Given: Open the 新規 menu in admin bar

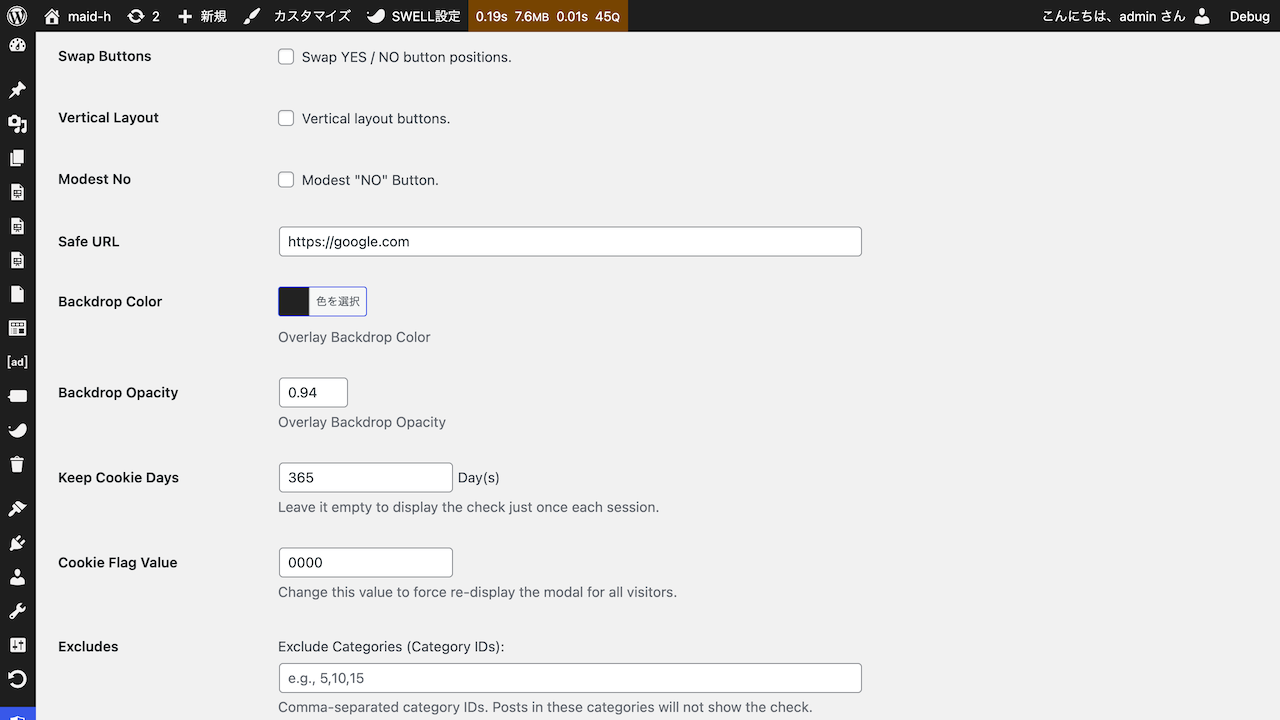Looking at the screenshot, I should pyautogui.click(x=201, y=16).
